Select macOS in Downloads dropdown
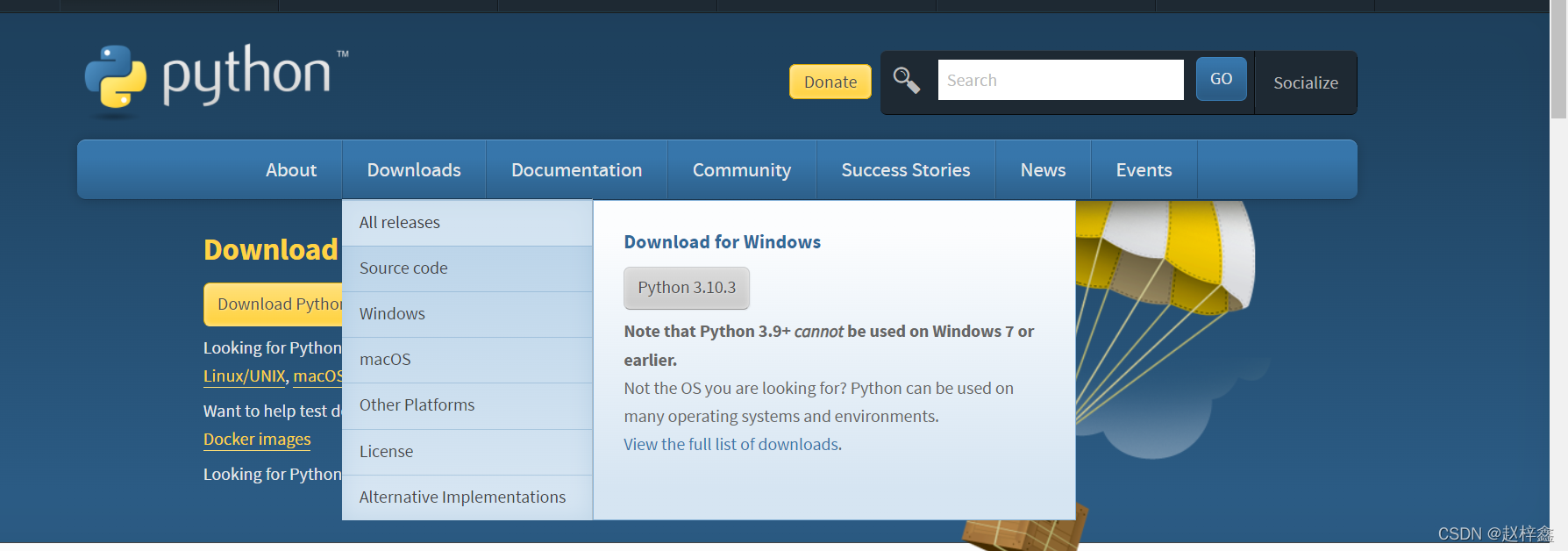1568x551 pixels. tap(467, 360)
